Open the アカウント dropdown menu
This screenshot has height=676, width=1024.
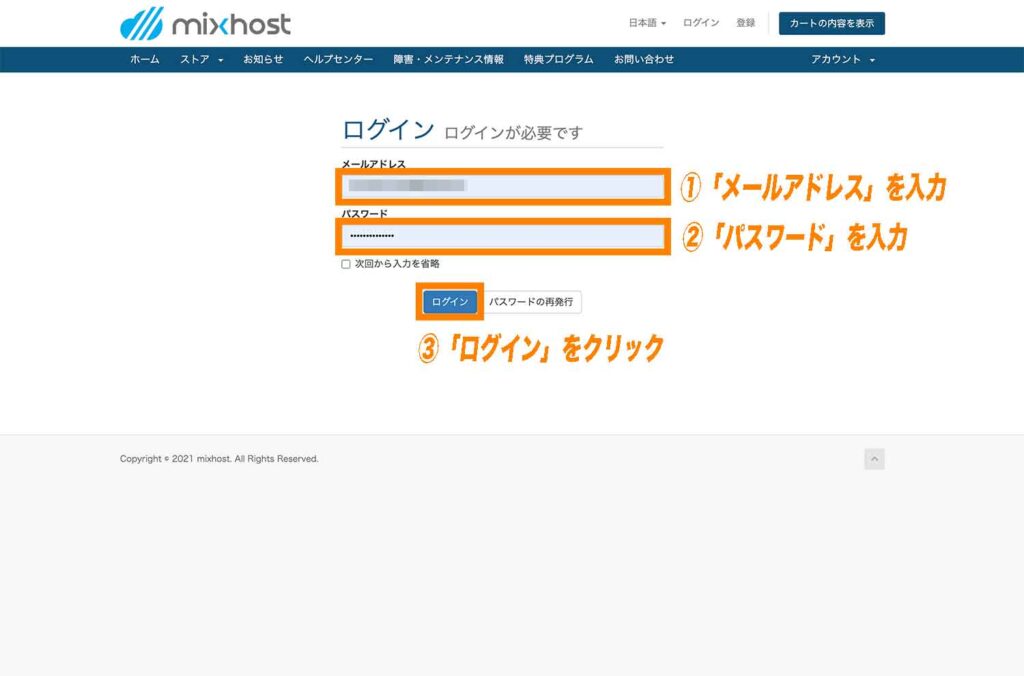(x=840, y=59)
